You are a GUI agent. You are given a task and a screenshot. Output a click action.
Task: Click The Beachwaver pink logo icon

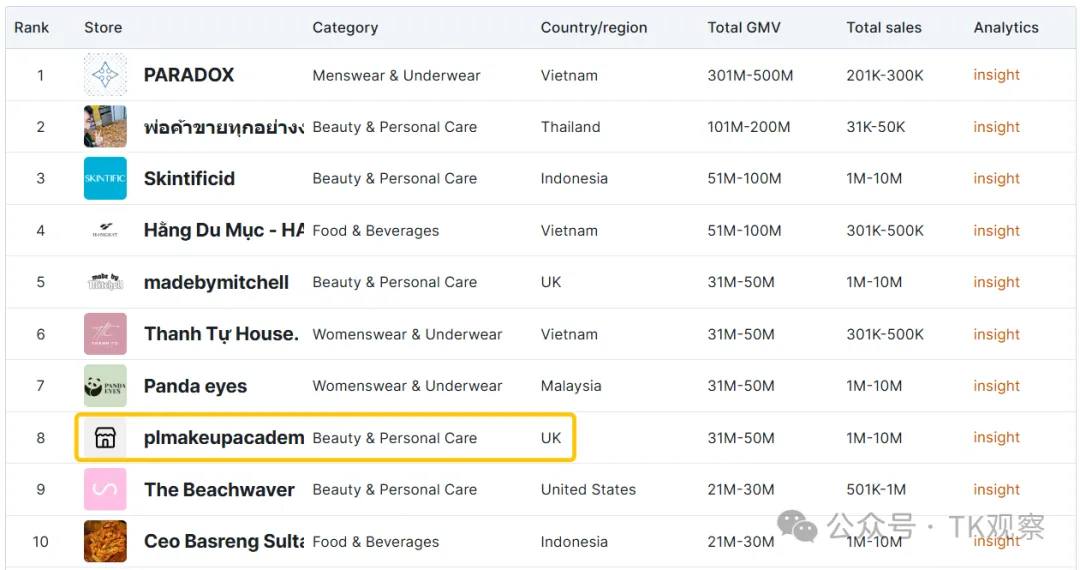click(105, 489)
